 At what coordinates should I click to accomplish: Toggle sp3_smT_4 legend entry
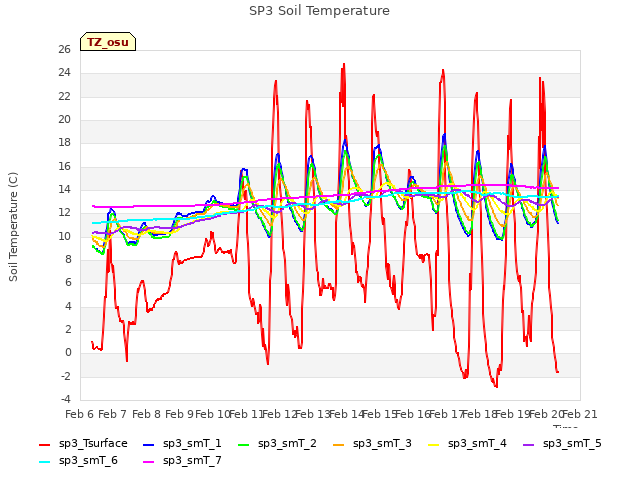tap(467, 443)
